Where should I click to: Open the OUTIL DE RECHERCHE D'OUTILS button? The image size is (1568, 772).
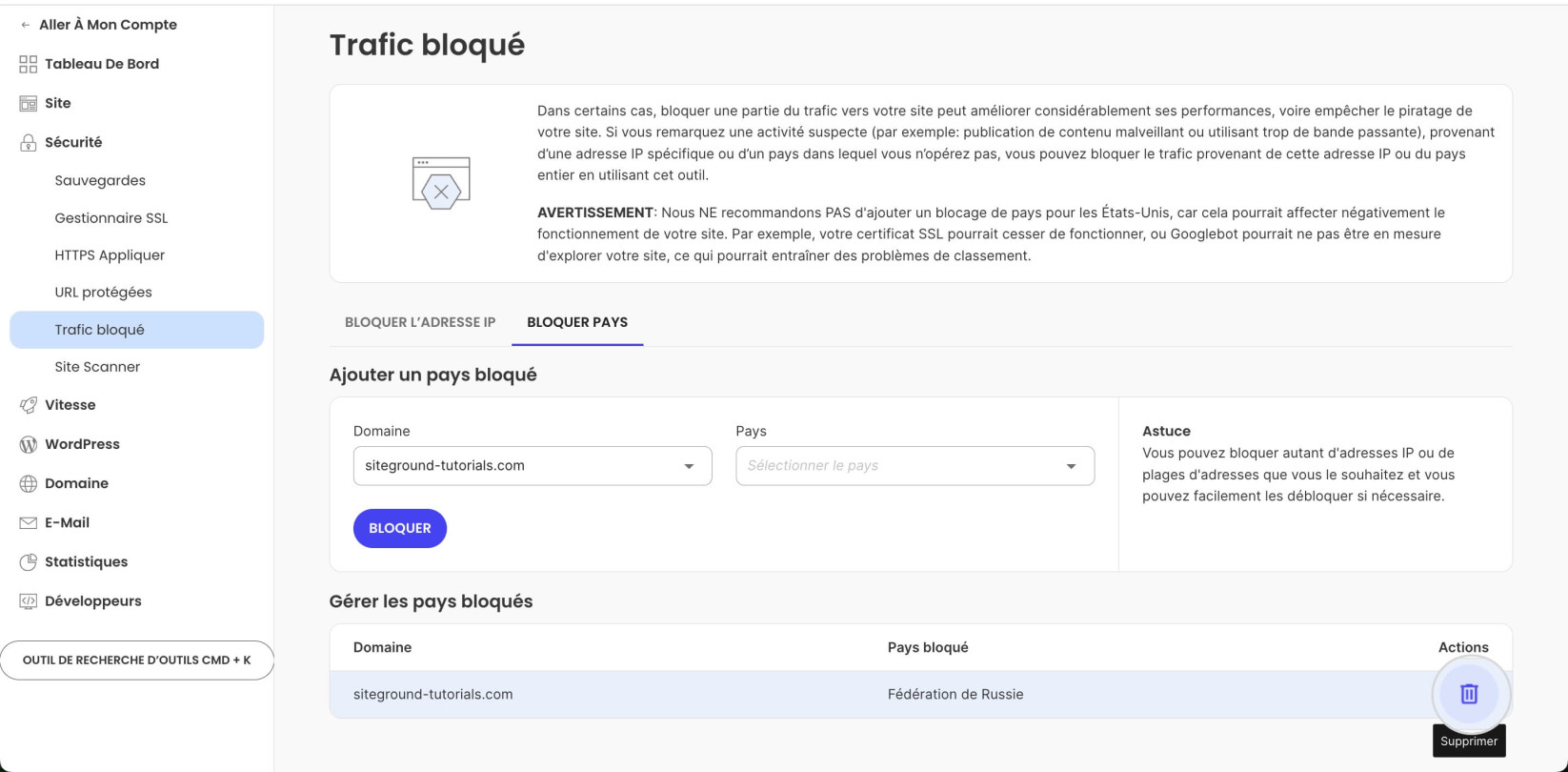coord(137,660)
